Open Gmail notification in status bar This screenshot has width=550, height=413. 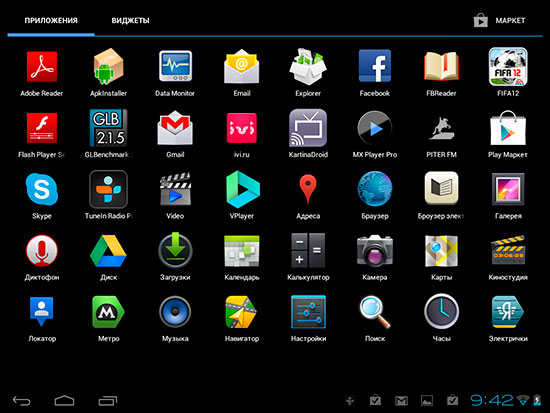pos(401,400)
